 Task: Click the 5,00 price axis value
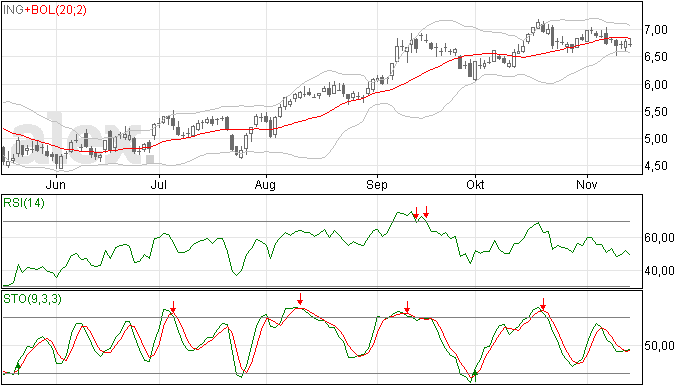[656, 139]
